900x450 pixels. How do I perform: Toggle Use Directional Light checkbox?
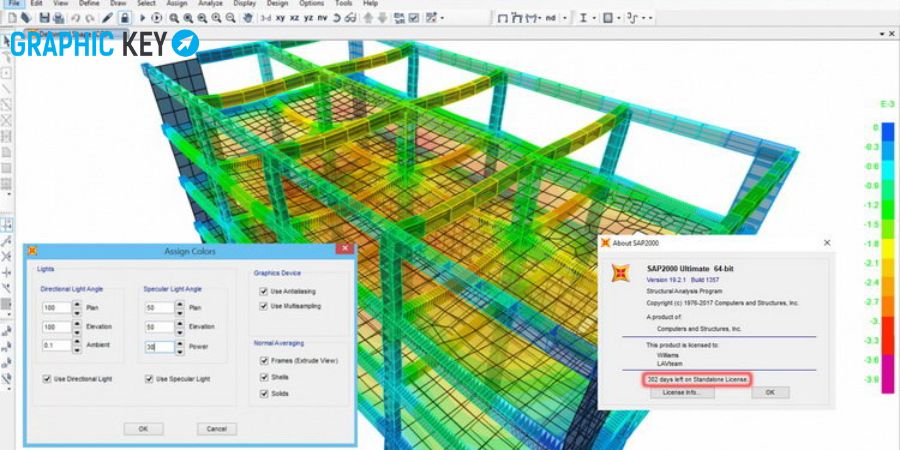(x=46, y=379)
